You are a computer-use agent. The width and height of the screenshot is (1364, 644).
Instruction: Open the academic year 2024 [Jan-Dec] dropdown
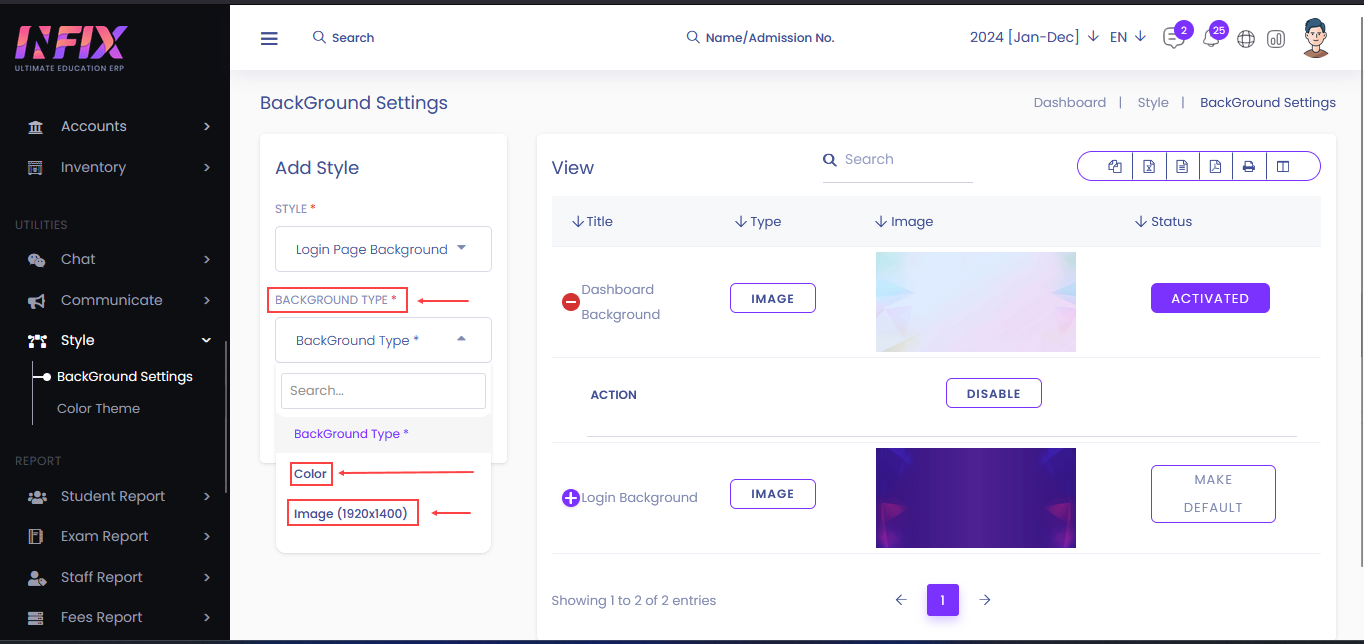tap(1034, 37)
